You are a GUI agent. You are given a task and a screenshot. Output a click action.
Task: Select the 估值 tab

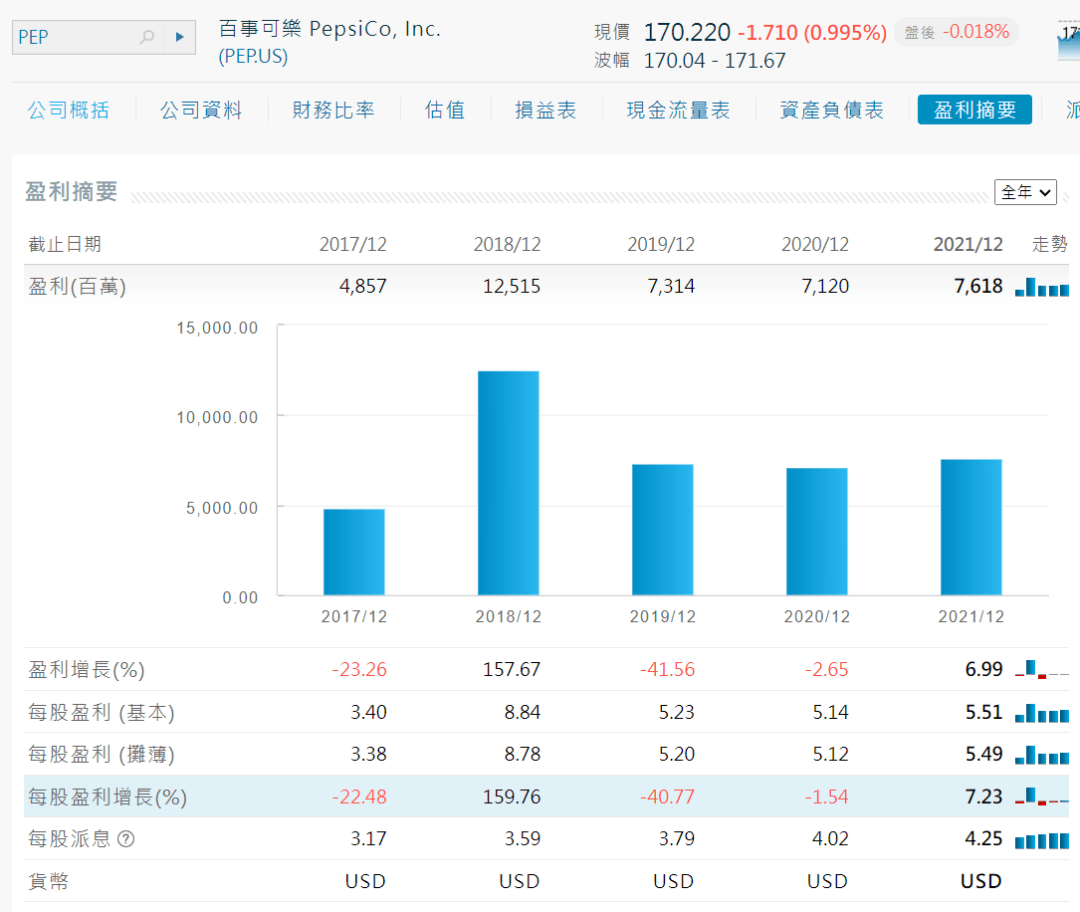445,110
